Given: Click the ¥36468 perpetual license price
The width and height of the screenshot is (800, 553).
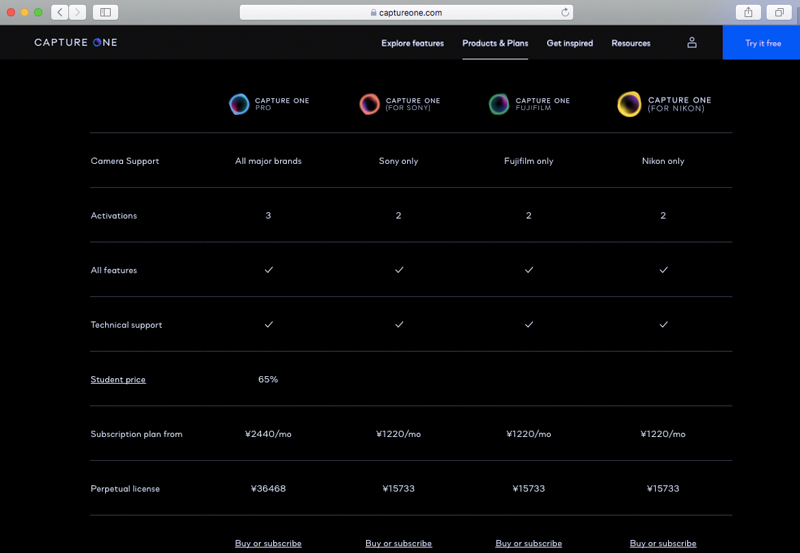Looking at the screenshot, I should 268,489.
